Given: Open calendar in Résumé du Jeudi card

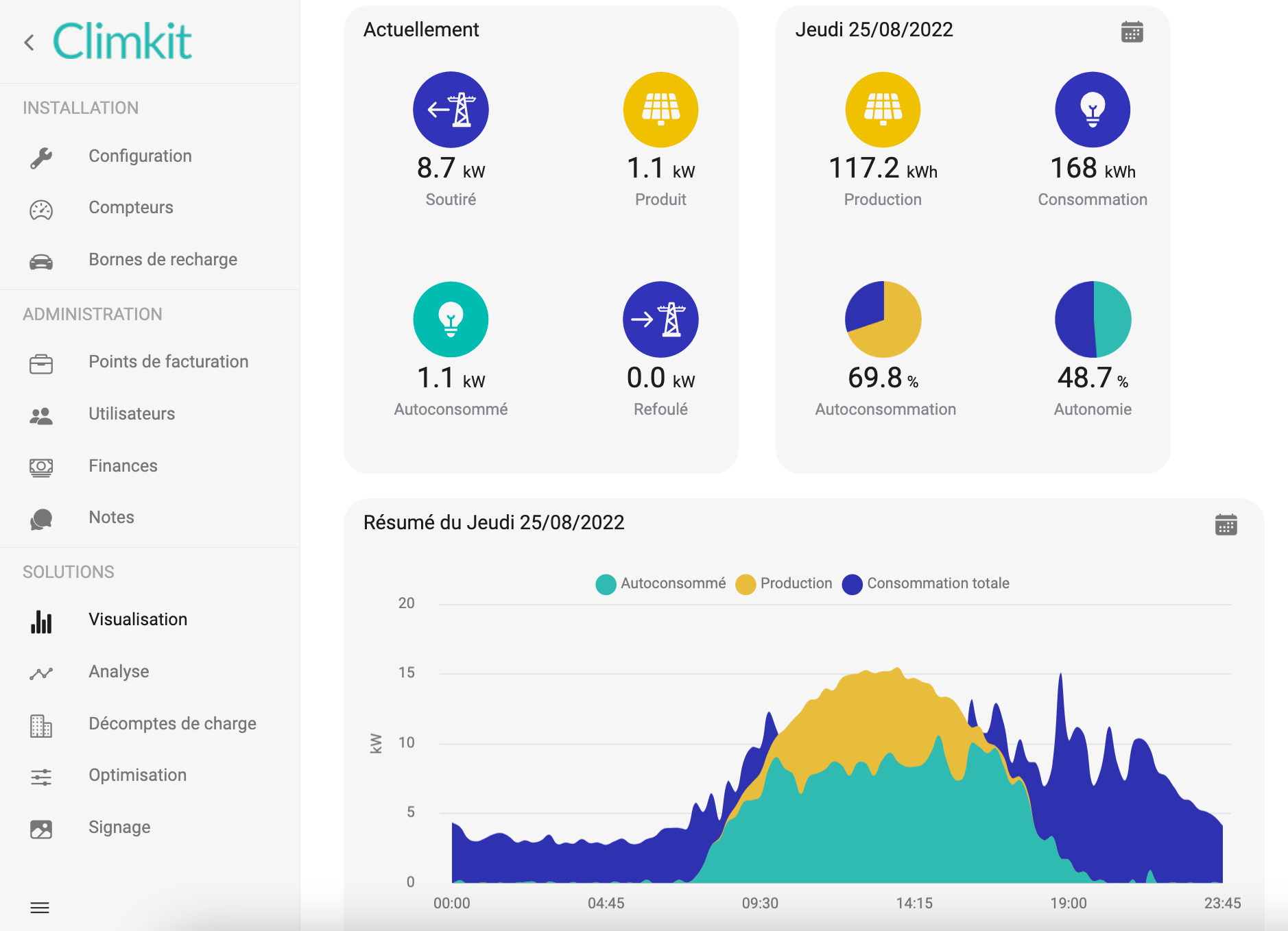Looking at the screenshot, I should pyautogui.click(x=1226, y=524).
